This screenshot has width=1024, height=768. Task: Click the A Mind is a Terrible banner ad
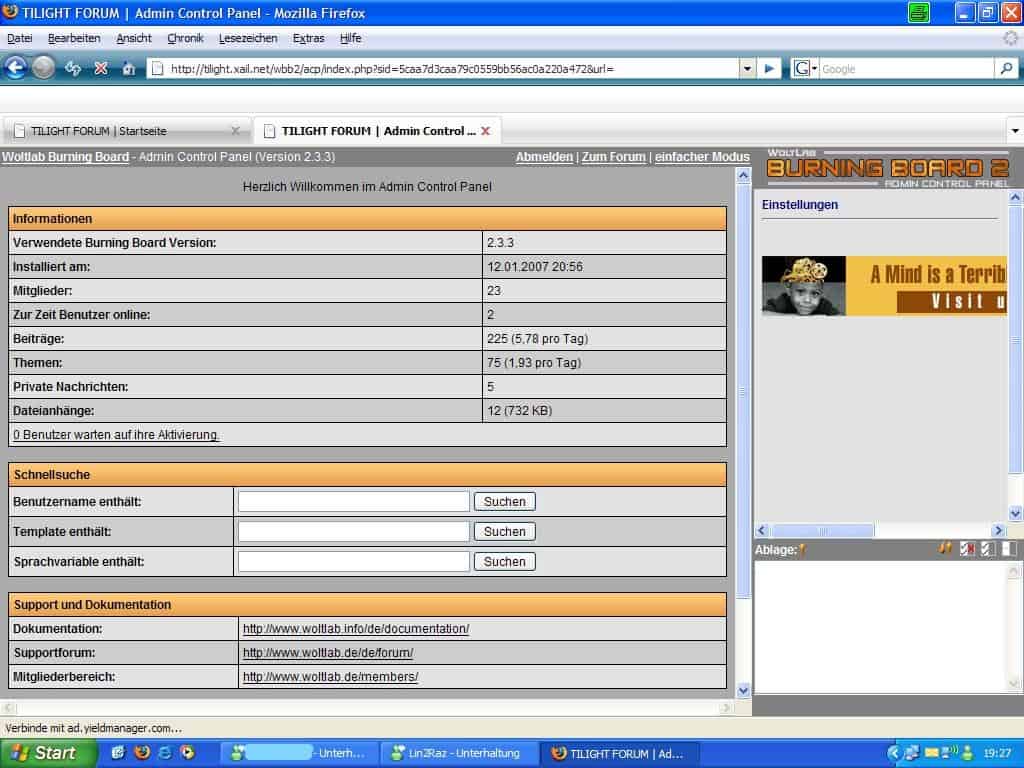tap(884, 285)
